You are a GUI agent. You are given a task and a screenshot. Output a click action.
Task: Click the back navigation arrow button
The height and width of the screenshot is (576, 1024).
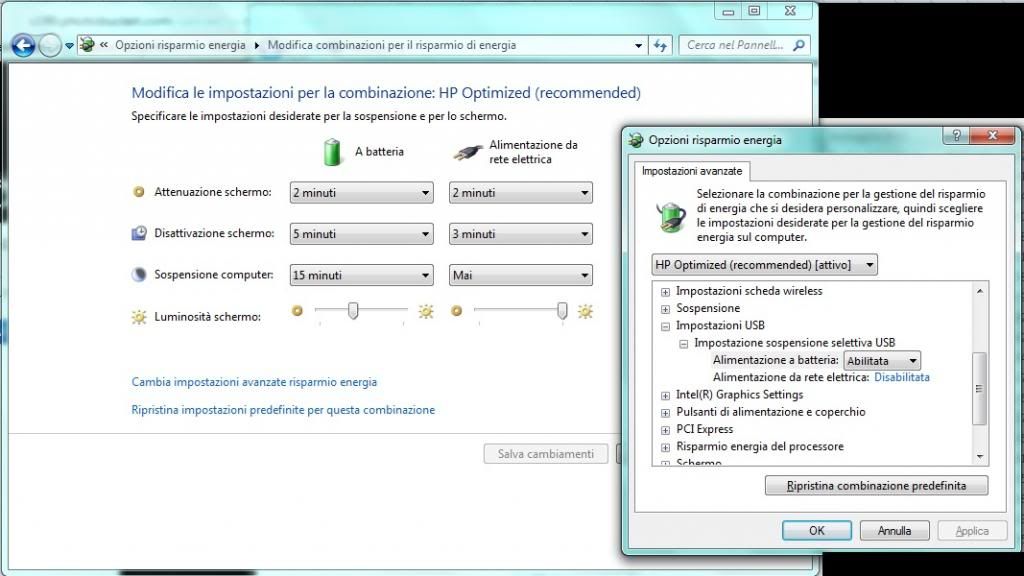coord(23,45)
